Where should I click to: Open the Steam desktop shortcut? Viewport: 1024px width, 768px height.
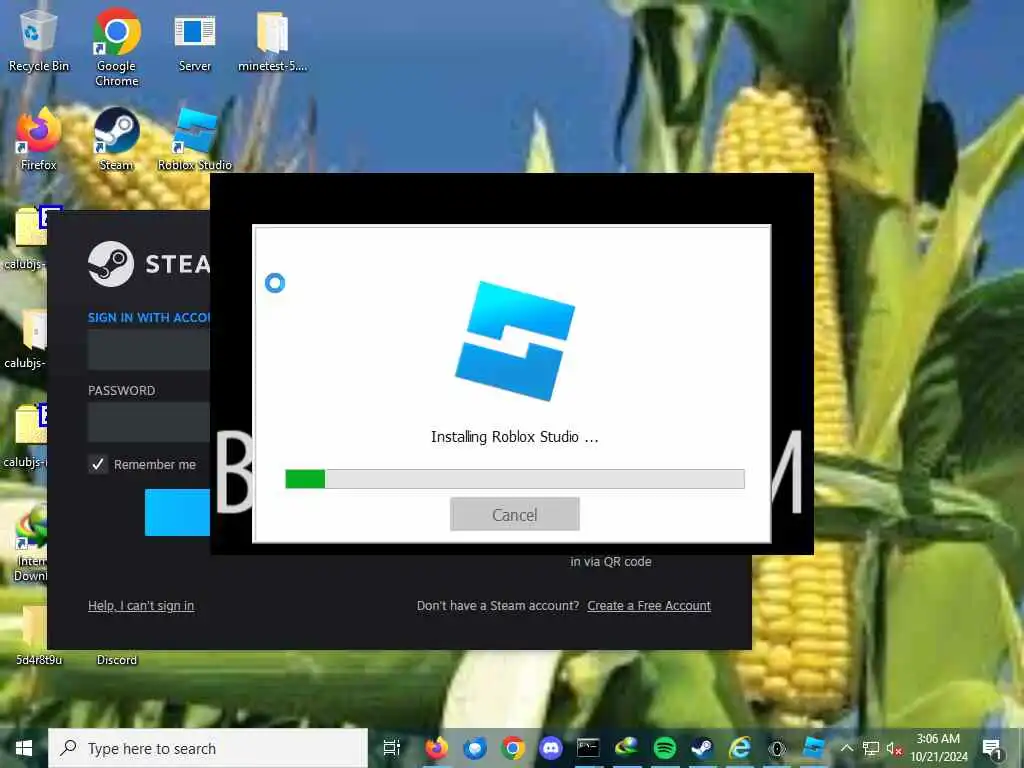[x=116, y=140]
